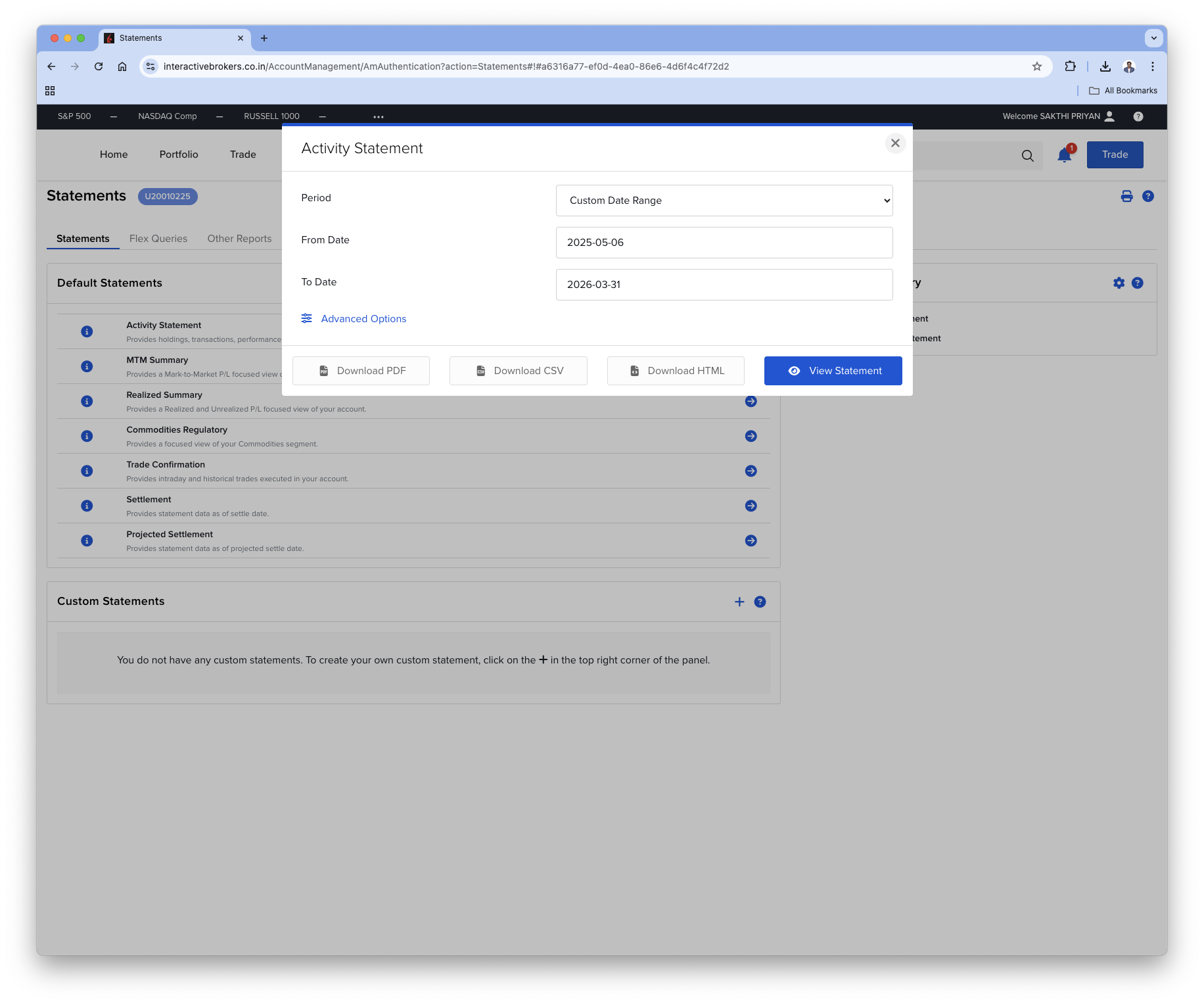Open the Period dropdown showing Custom Date Range
1204x1004 pixels.
point(724,201)
